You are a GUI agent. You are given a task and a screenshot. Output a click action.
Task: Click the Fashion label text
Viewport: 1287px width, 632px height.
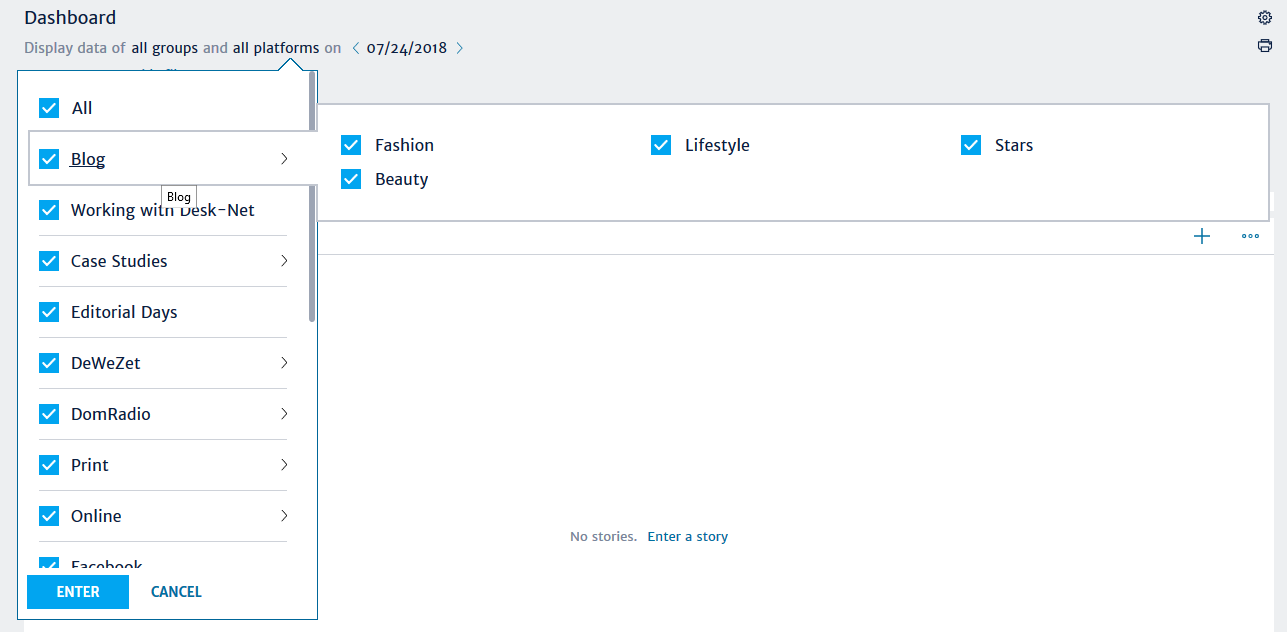coord(404,145)
